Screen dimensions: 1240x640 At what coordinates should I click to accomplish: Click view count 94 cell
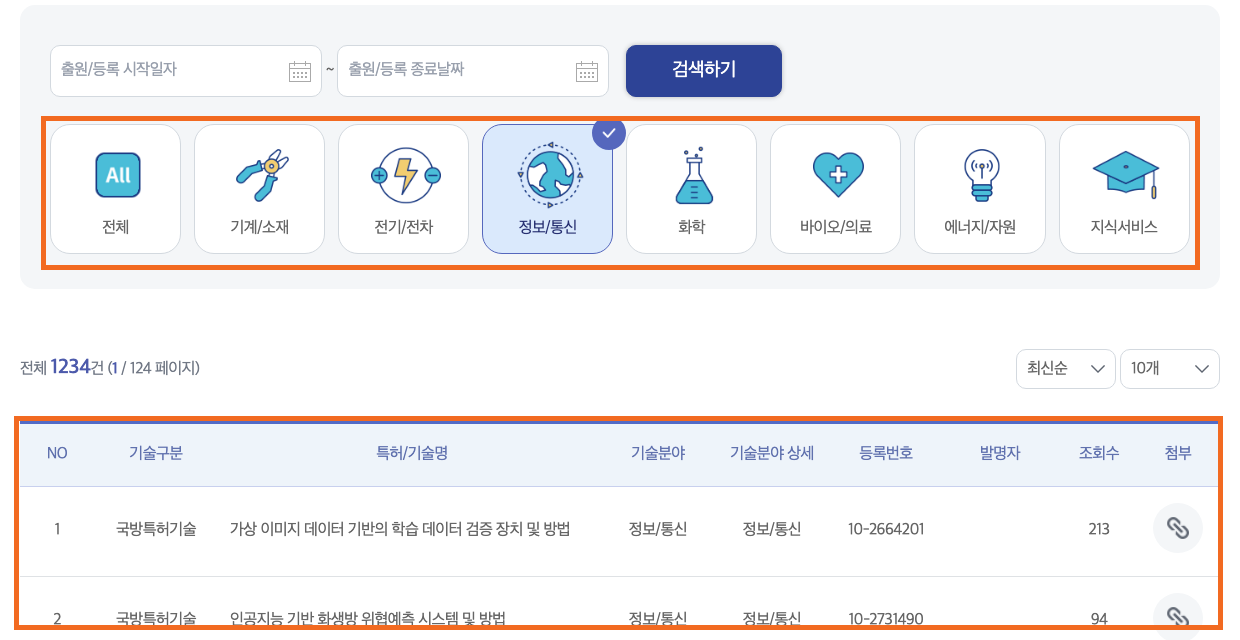(x=1099, y=619)
